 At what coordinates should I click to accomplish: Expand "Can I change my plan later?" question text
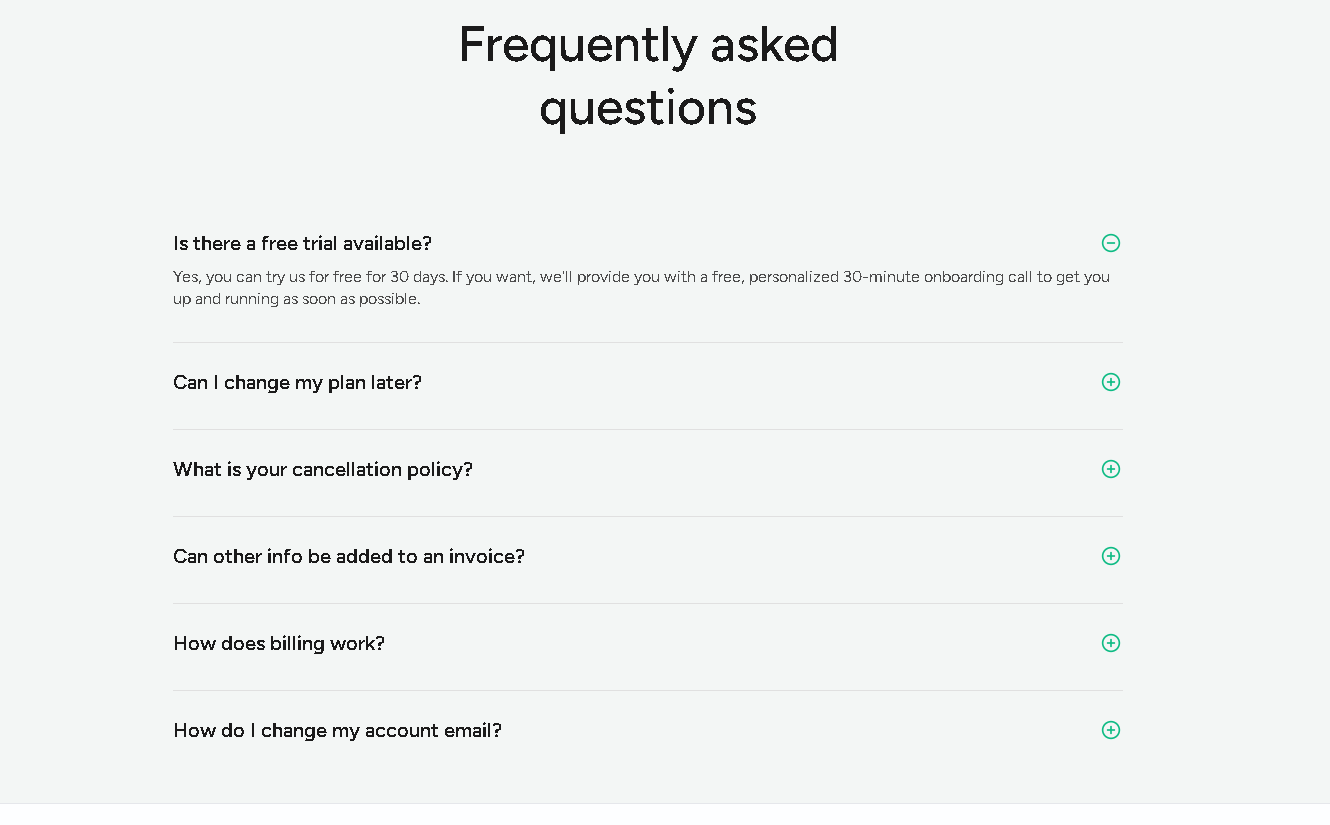tap(297, 382)
